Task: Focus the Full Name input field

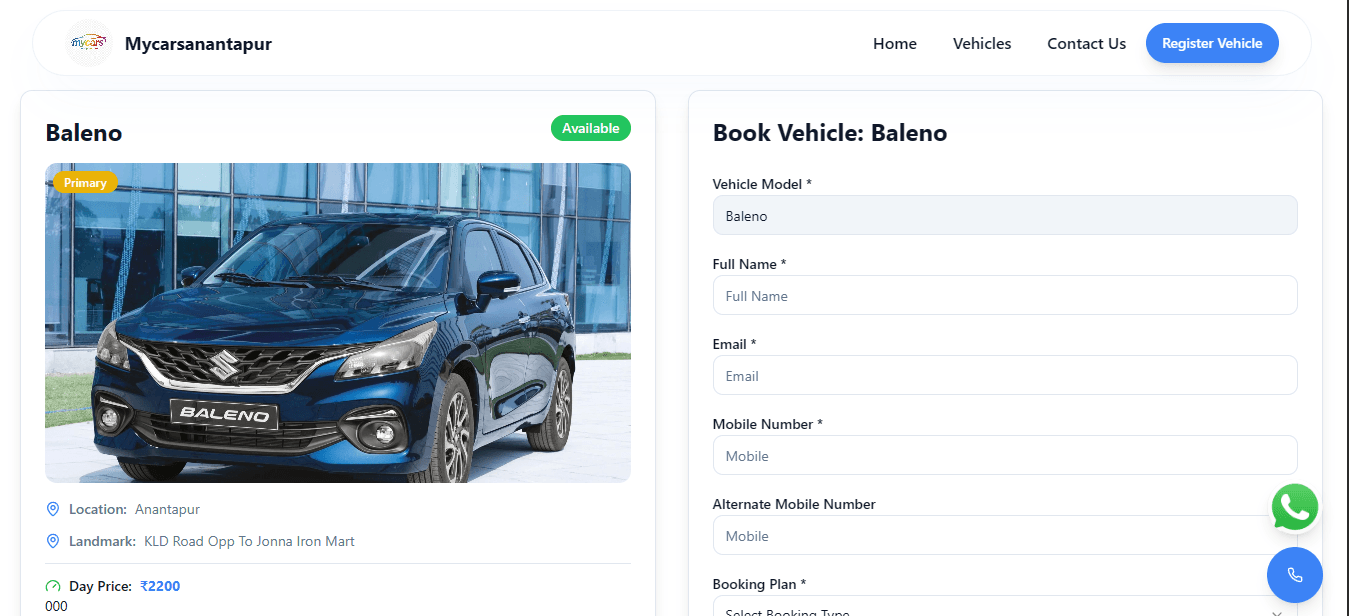Action: (x=1005, y=295)
